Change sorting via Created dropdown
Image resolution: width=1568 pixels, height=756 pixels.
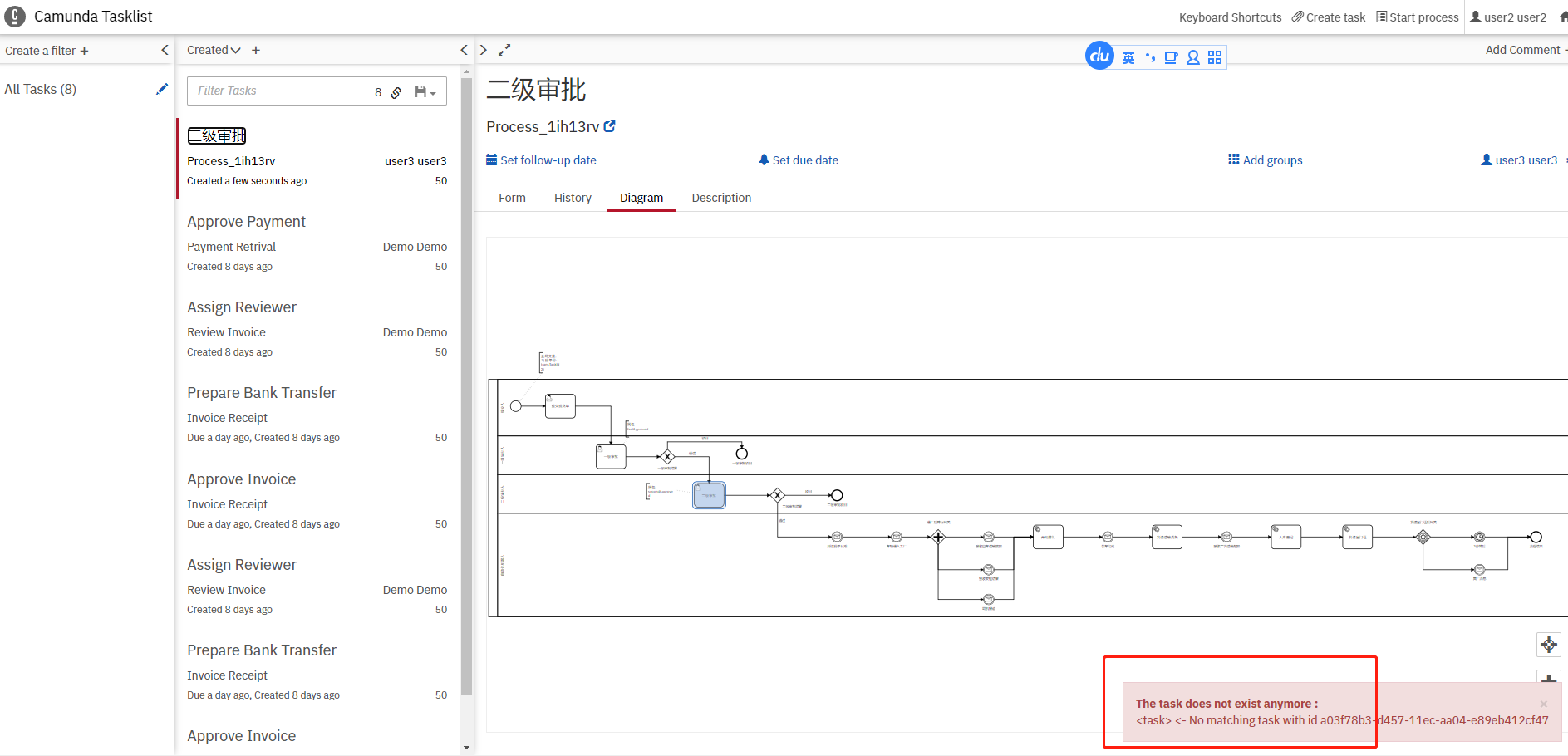pos(214,50)
